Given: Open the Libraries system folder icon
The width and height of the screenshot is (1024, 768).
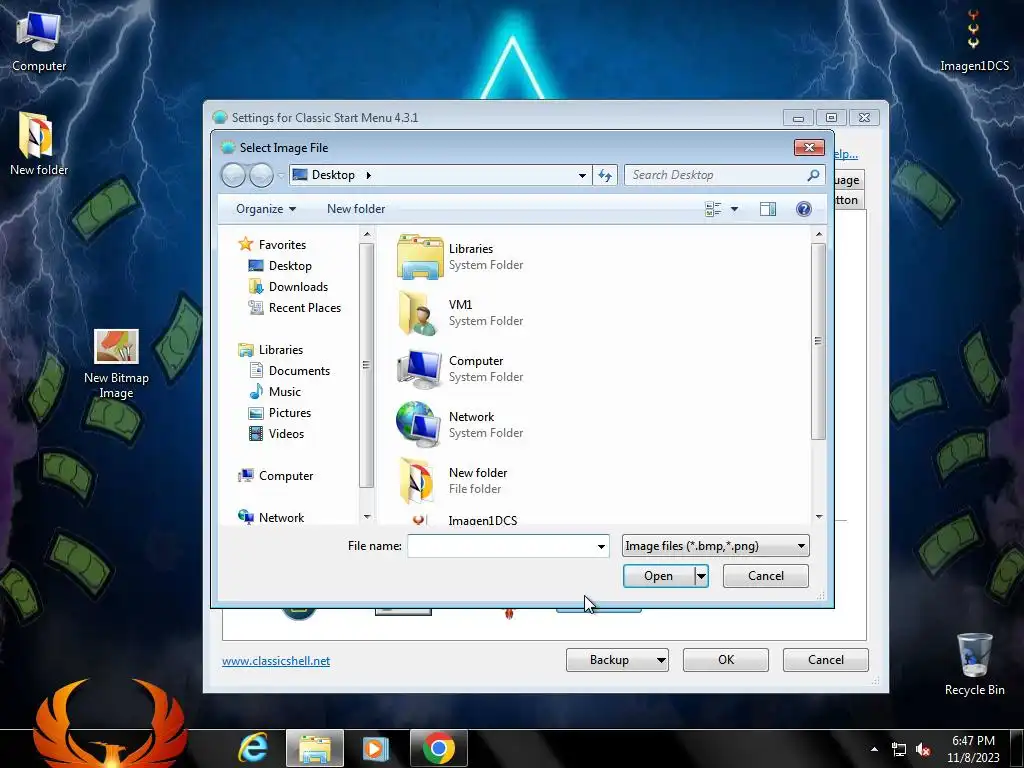Looking at the screenshot, I should pos(420,257).
